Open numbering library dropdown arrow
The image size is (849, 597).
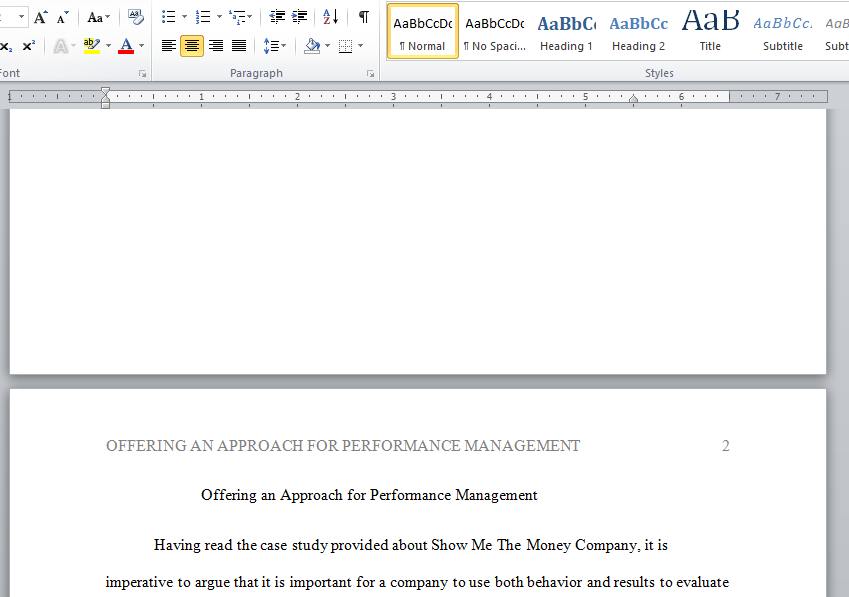click(x=219, y=17)
